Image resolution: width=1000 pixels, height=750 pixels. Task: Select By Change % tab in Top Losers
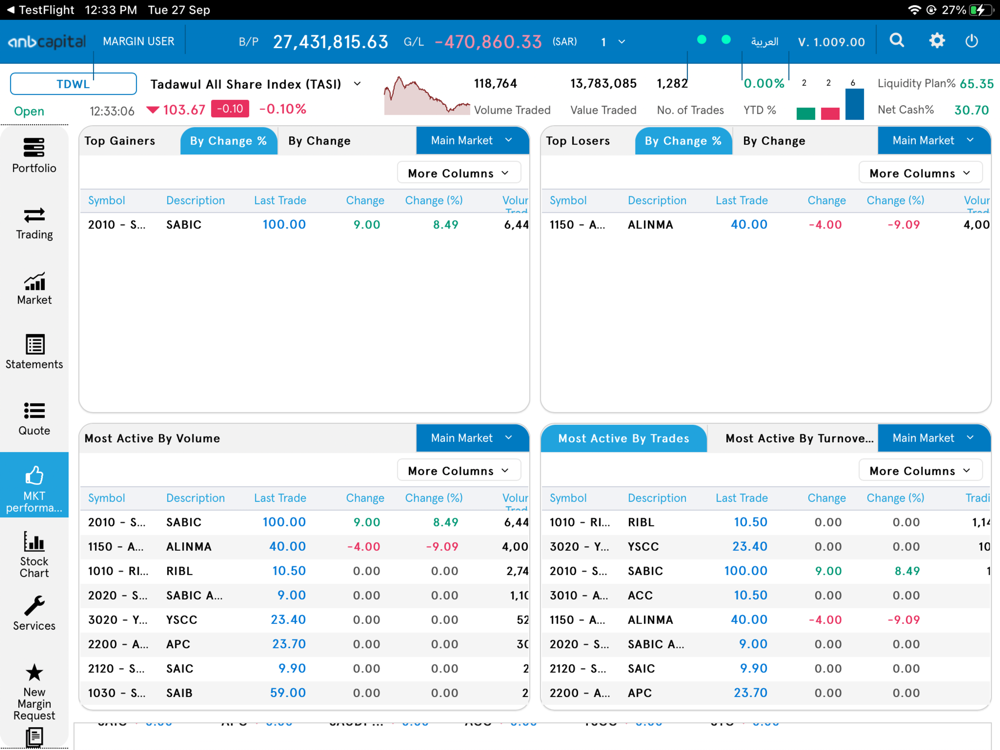683,141
